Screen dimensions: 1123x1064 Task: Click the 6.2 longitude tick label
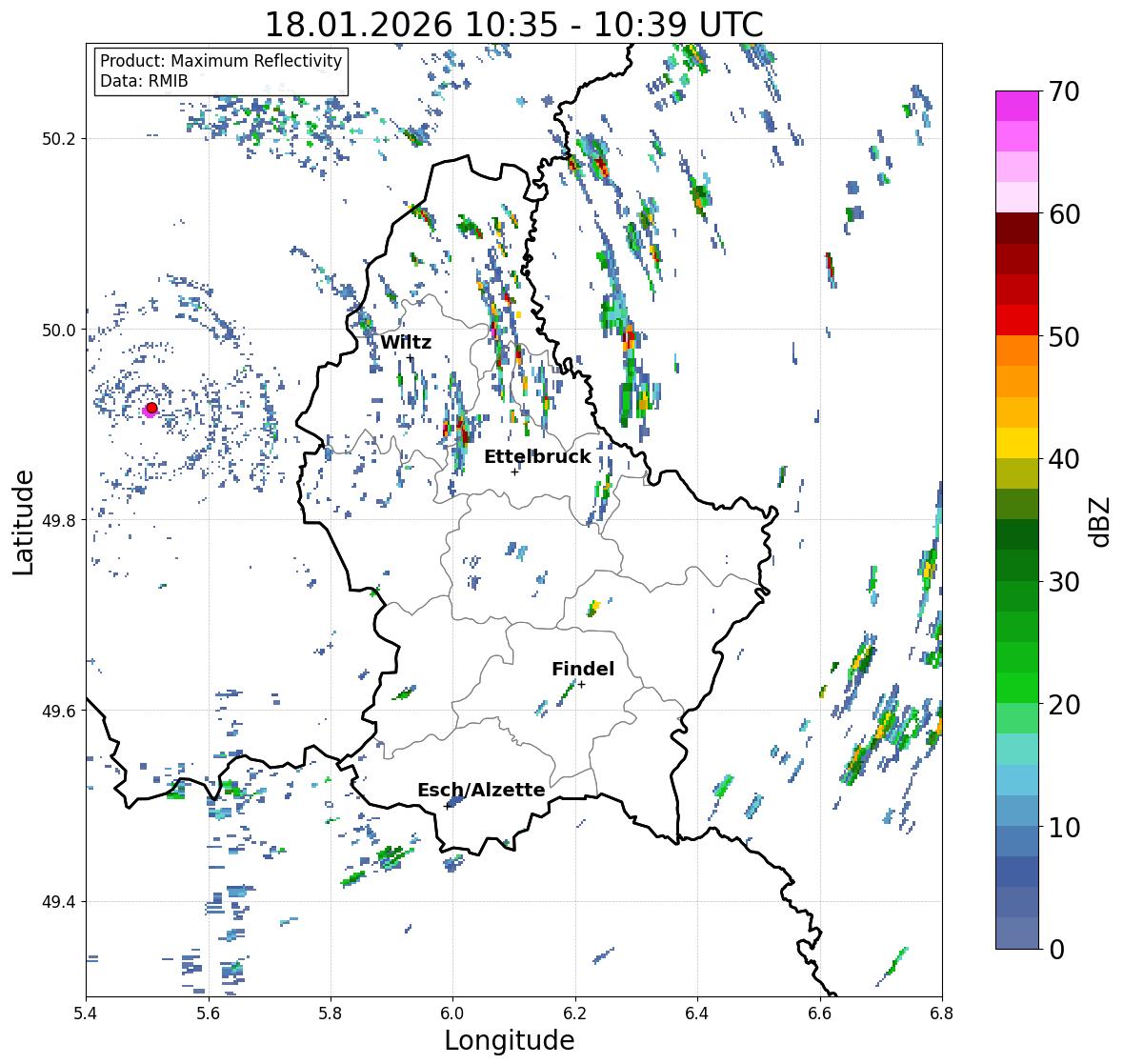575,1014
